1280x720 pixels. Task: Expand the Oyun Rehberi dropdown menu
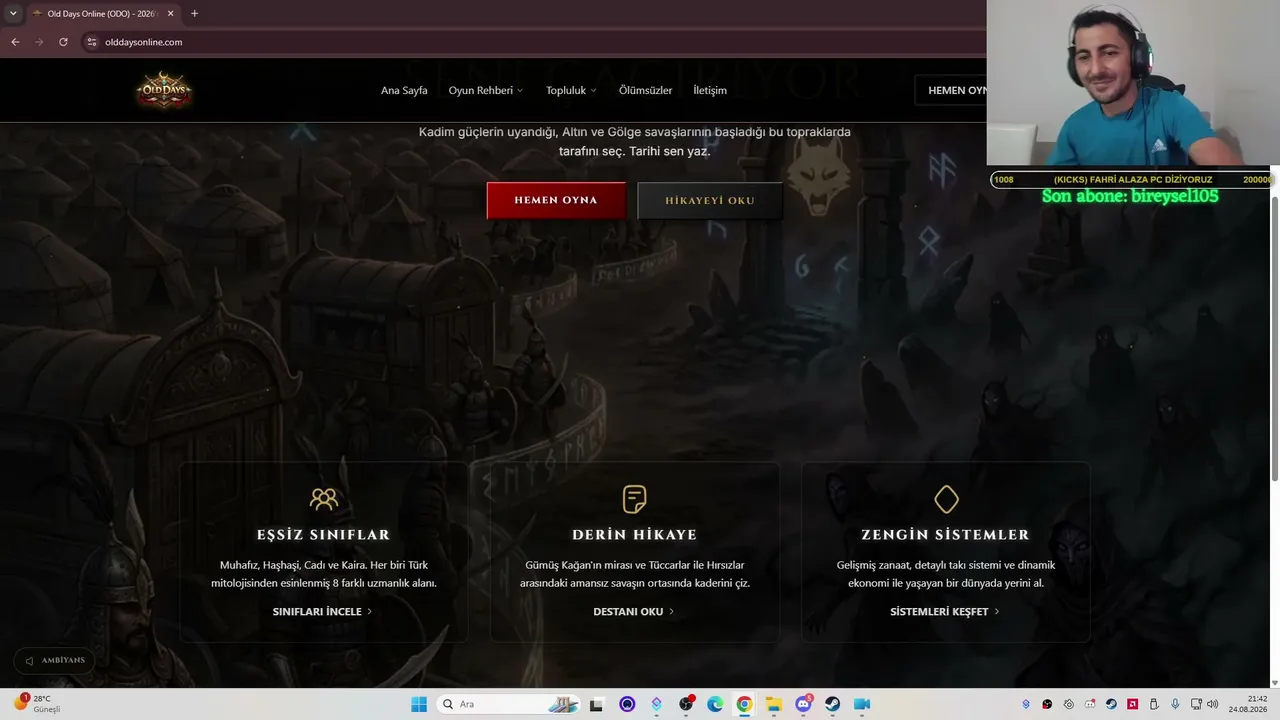(x=486, y=90)
